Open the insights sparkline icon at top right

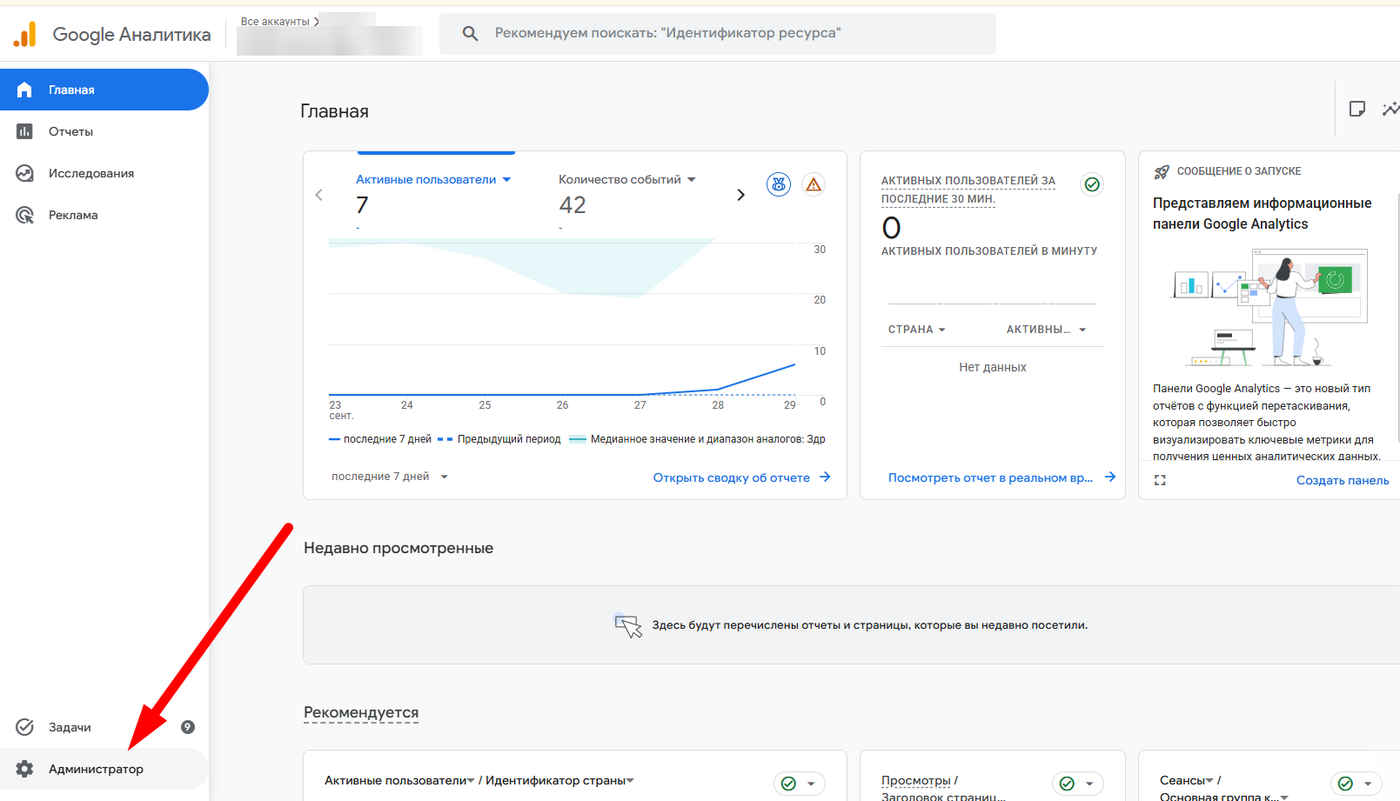(1391, 109)
